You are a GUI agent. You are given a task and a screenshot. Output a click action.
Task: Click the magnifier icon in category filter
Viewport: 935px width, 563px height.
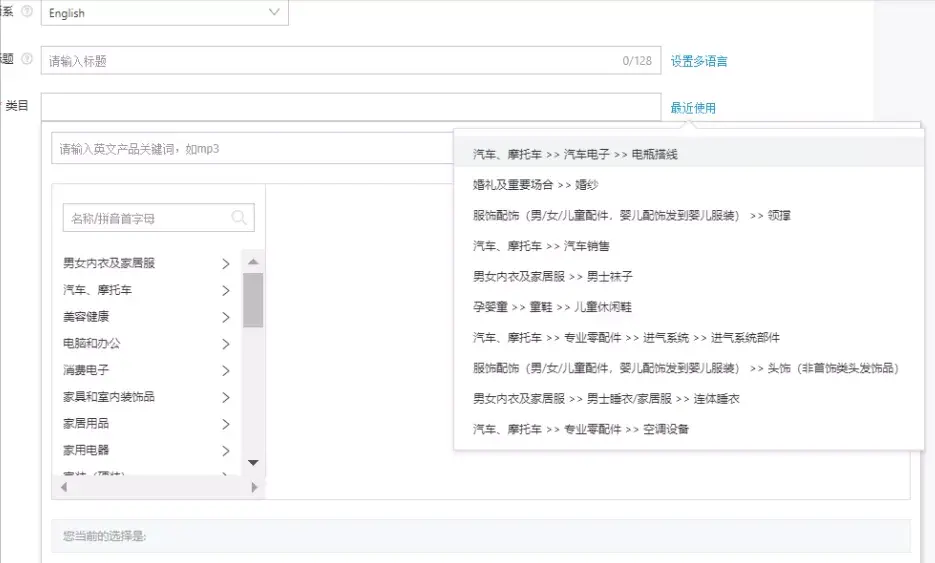coord(239,218)
